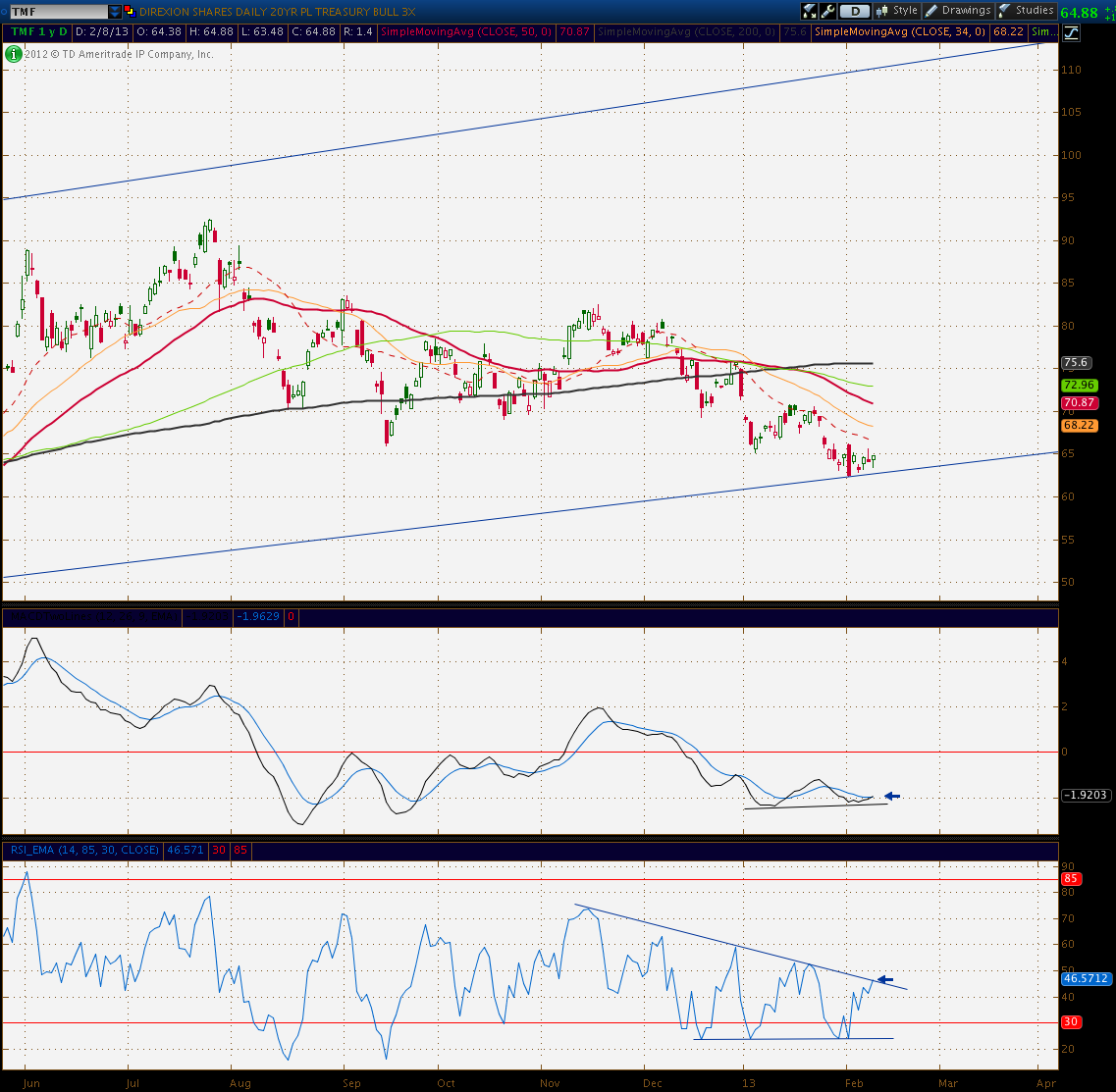The height and width of the screenshot is (1092, 1116).
Task: Select the RSI_EMA (14, 85, 30, CLOSE) label
Action: (84, 850)
